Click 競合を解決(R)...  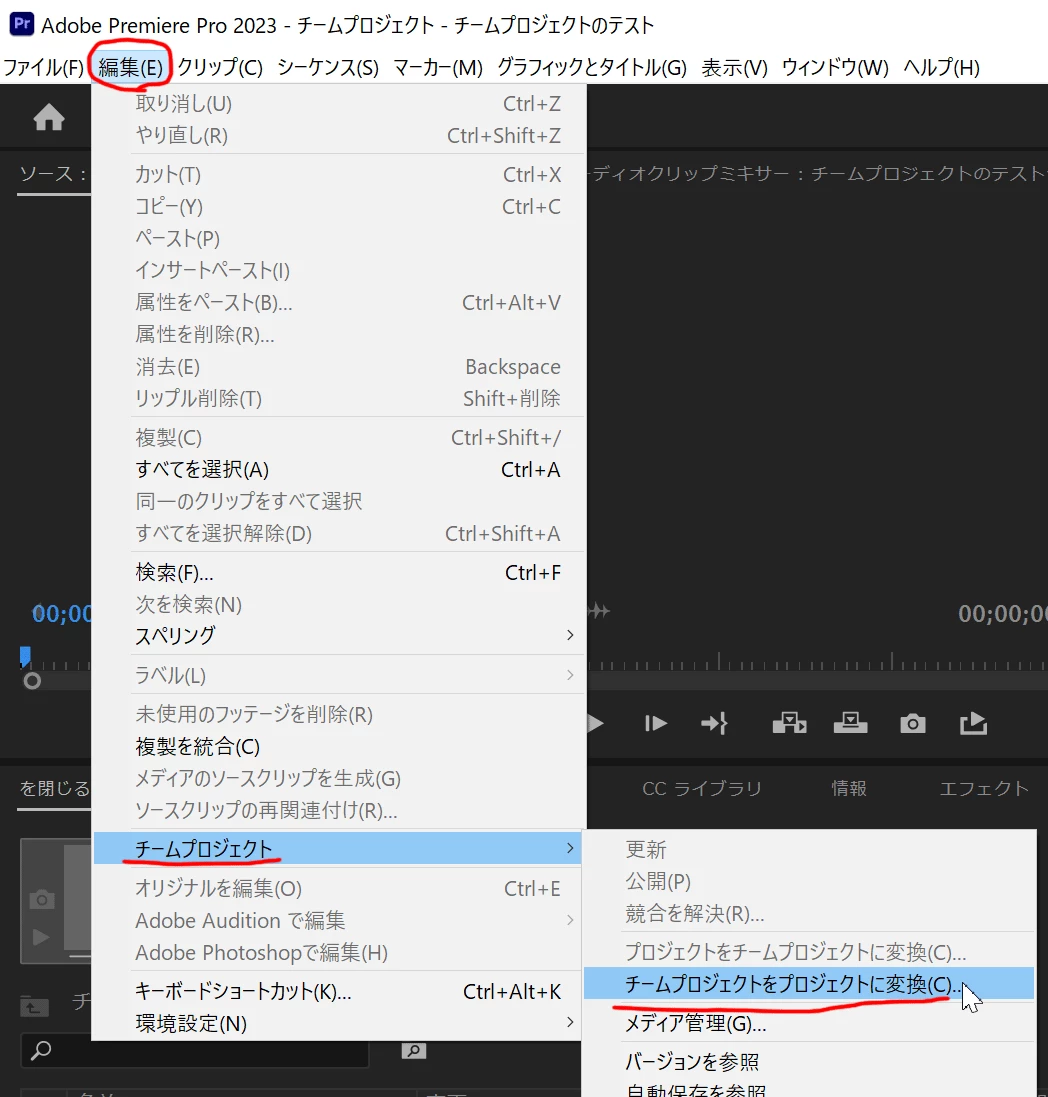[809, 913]
